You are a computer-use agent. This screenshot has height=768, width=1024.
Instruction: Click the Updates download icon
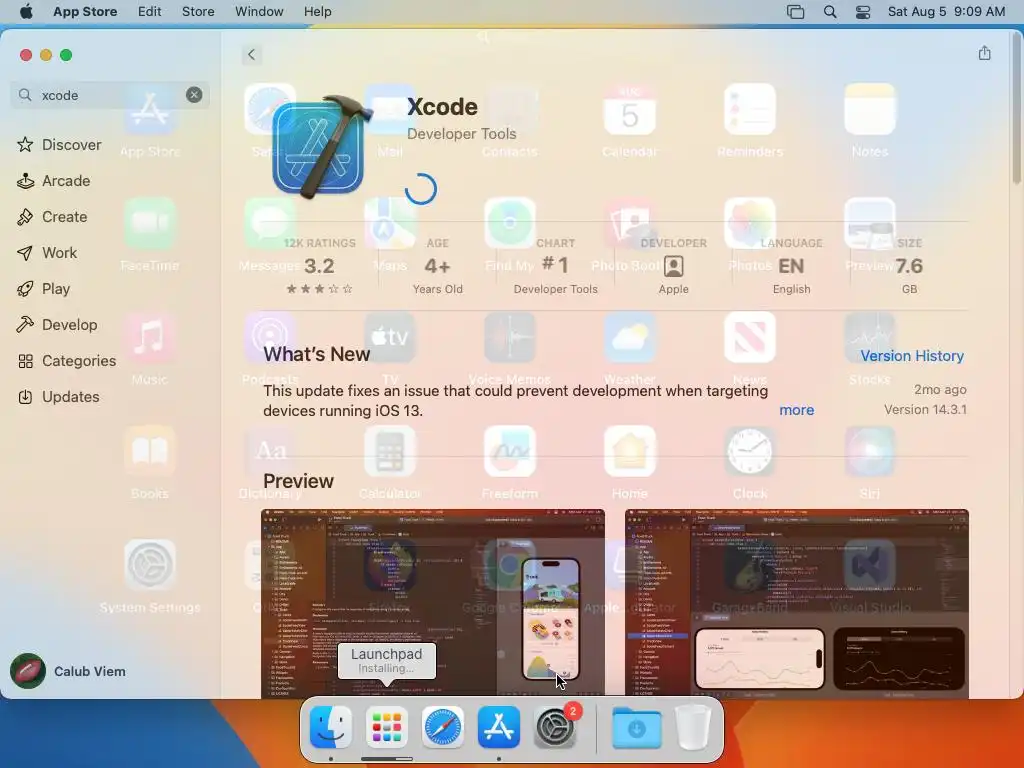[x=25, y=396]
